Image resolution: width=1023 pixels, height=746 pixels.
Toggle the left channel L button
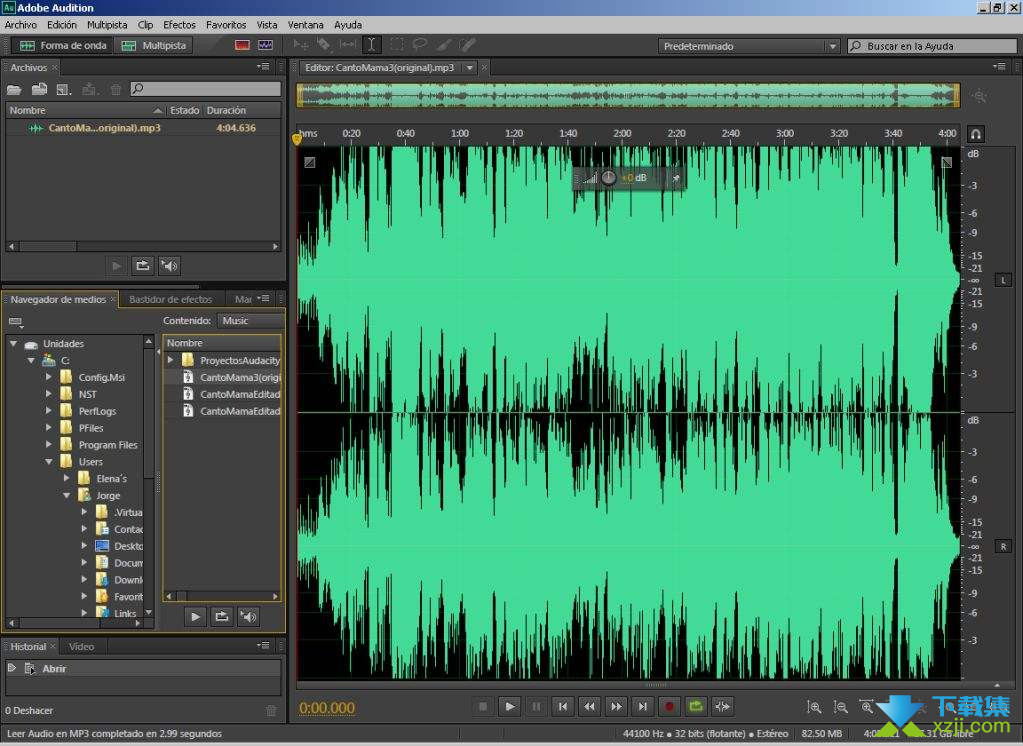tap(1003, 280)
